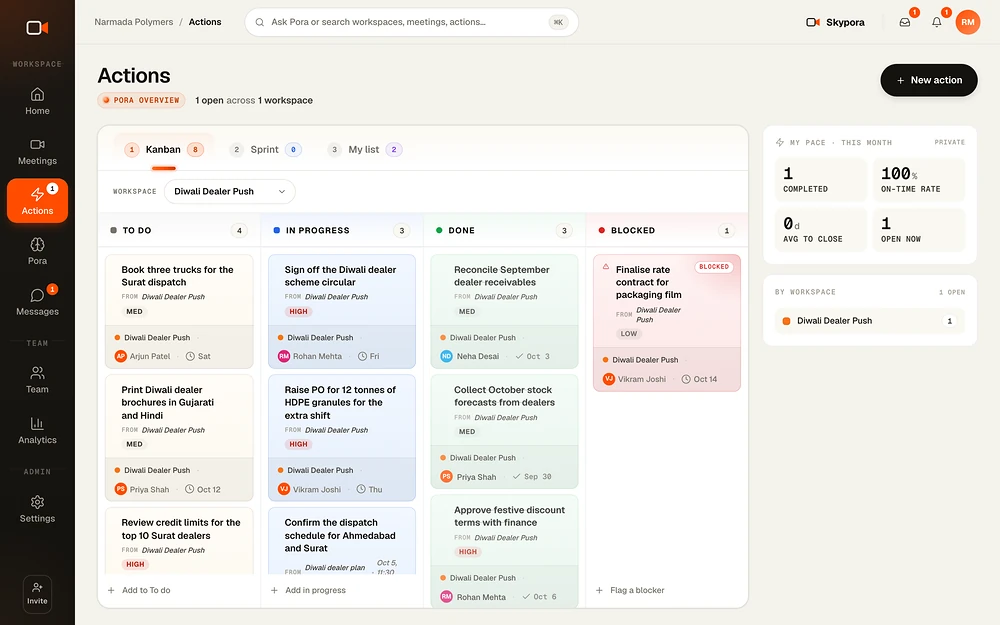Viewport: 1000px width, 625px height.
Task: Open Approve festive discount terms card
Action: tap(504, 551)
